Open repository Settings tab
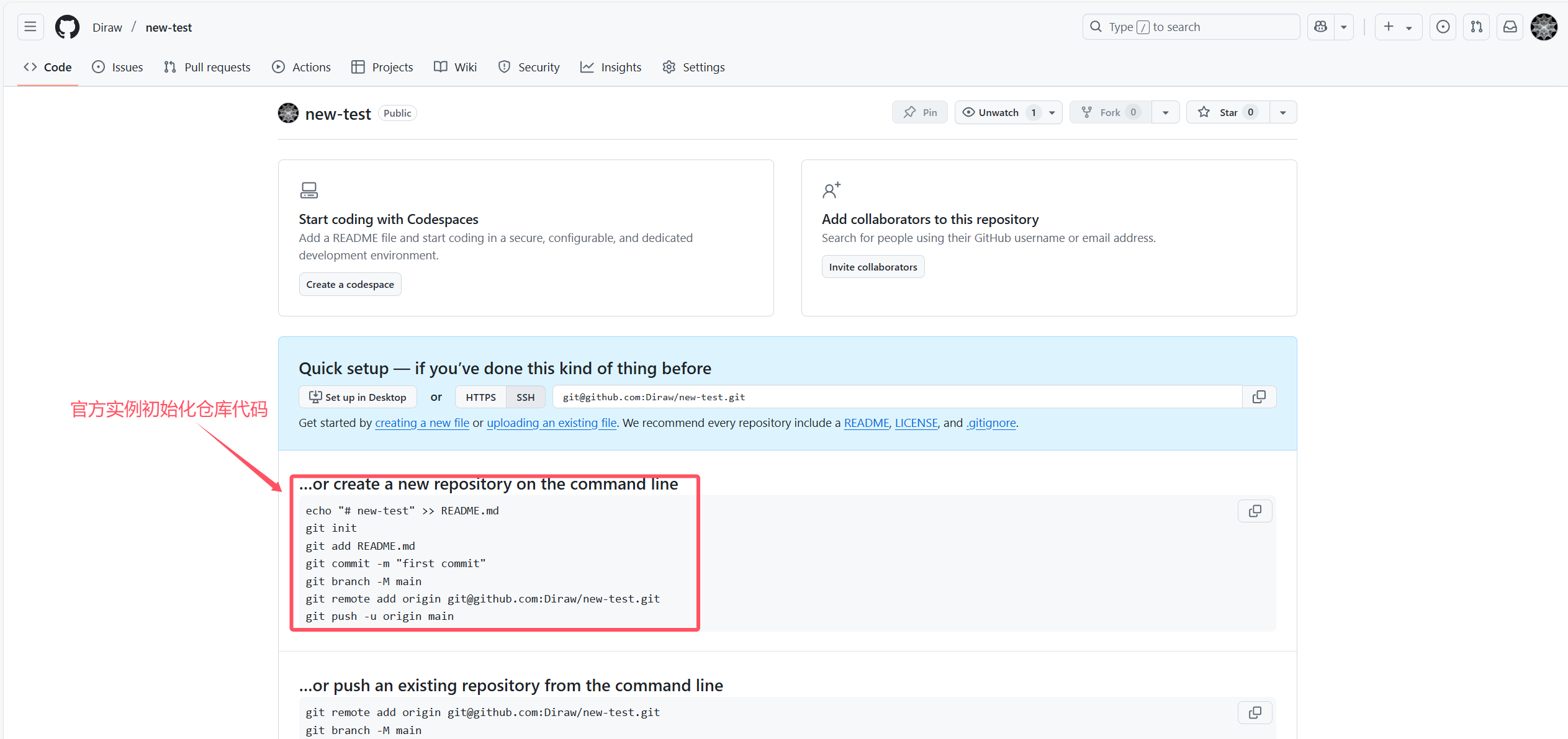This screenshot has height=739, width=1568. point(694,67)
